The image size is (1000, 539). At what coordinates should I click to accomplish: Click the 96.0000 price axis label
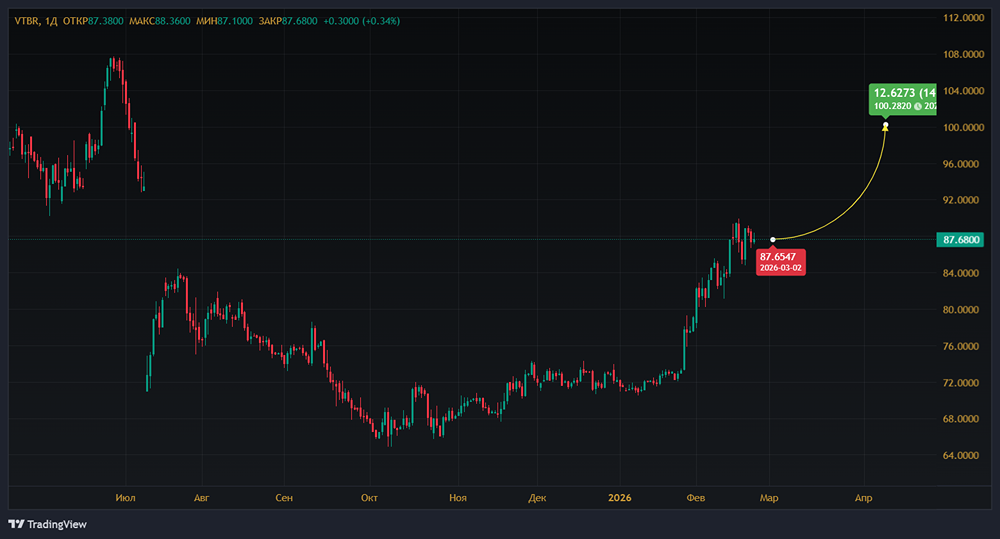963,164
